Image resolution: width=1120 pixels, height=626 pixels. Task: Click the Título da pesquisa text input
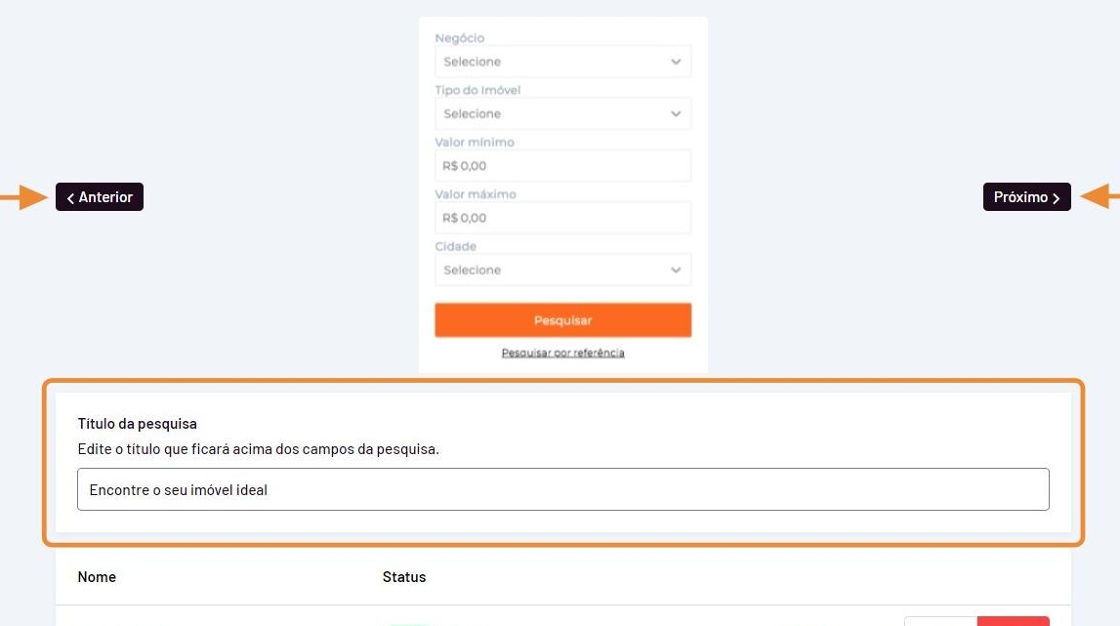tap(562, 490)
